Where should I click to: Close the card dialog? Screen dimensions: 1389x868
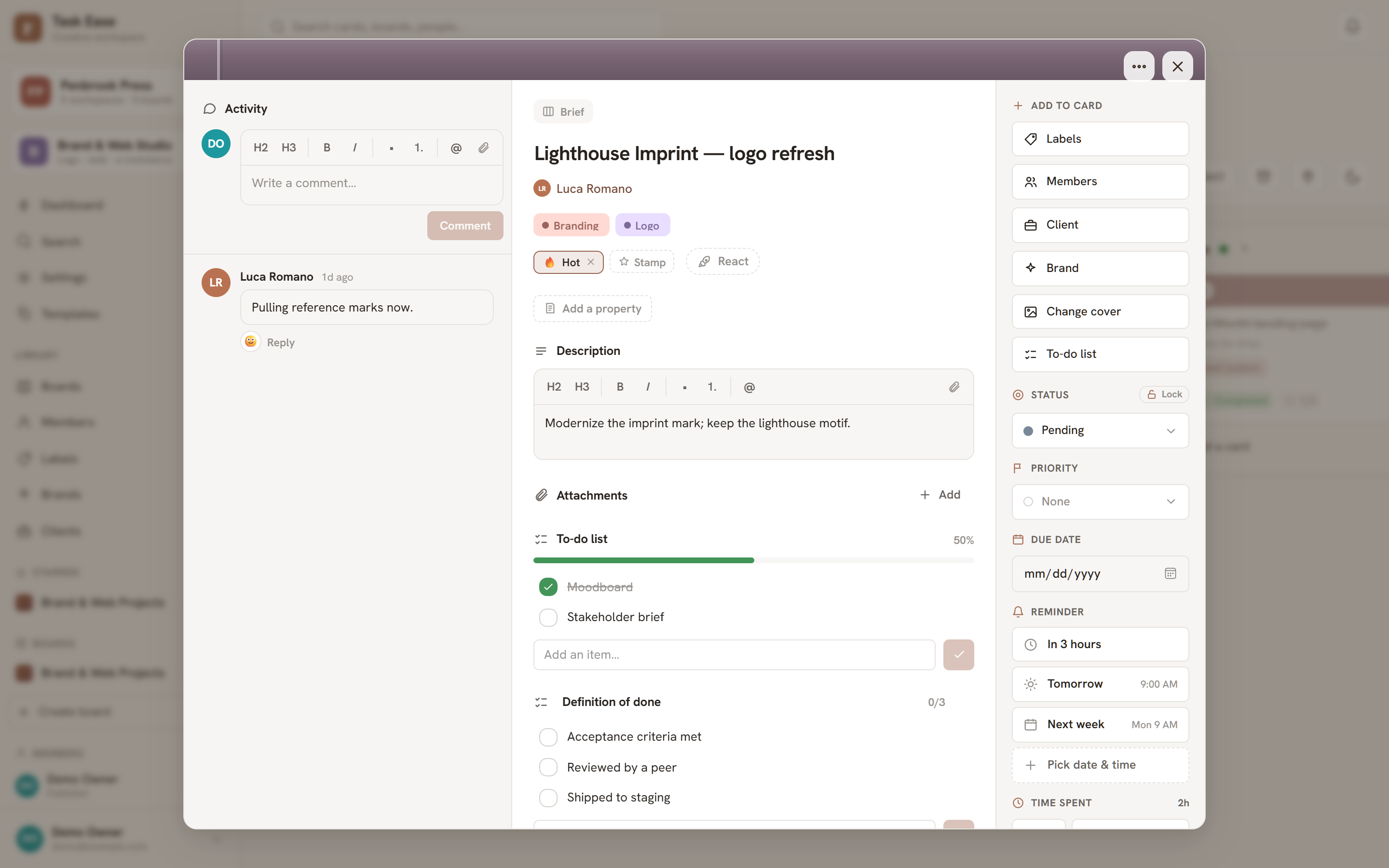[x=1177, y=67]
